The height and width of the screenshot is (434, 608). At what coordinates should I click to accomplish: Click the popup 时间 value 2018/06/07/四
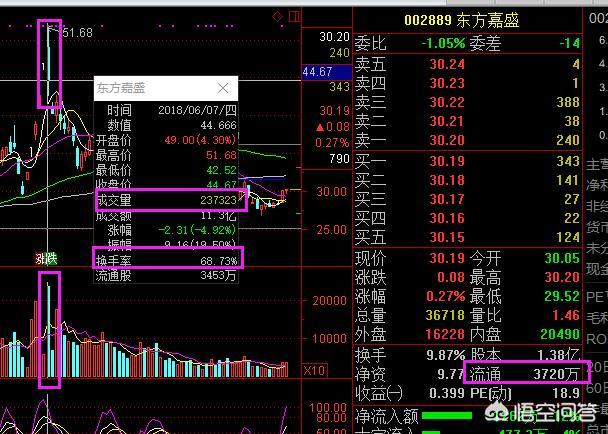click(197, 110)
